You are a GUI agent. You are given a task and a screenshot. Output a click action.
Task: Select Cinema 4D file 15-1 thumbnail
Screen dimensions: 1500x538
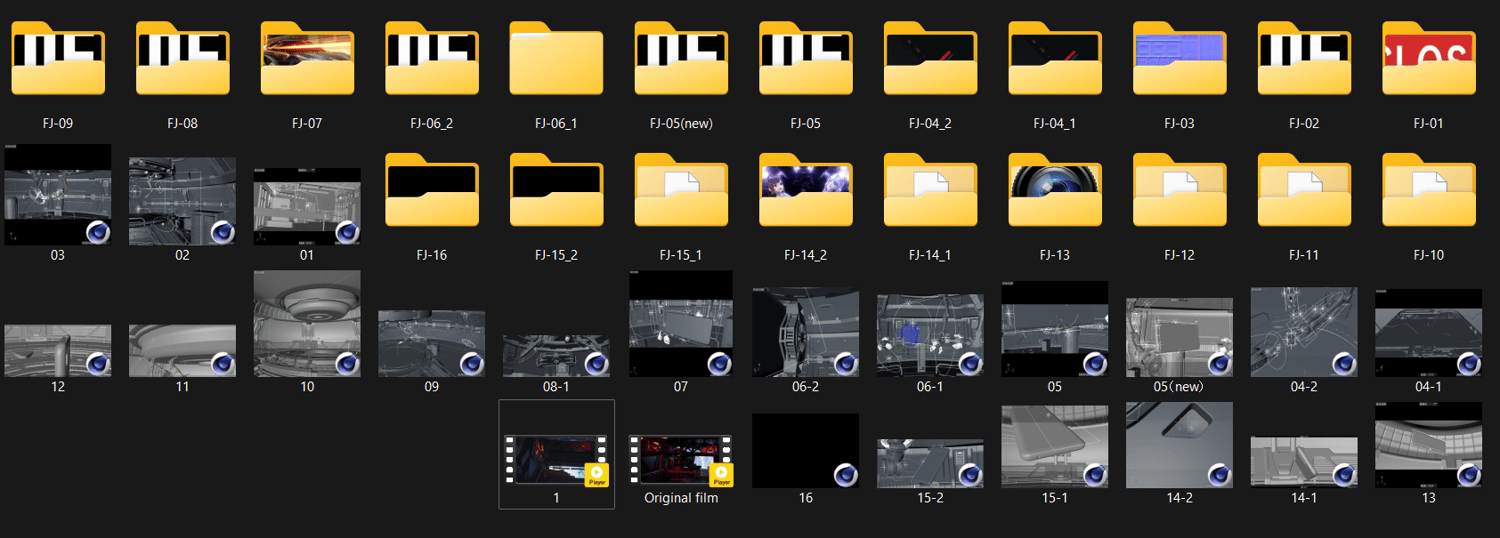click(x=1055, y=446)
